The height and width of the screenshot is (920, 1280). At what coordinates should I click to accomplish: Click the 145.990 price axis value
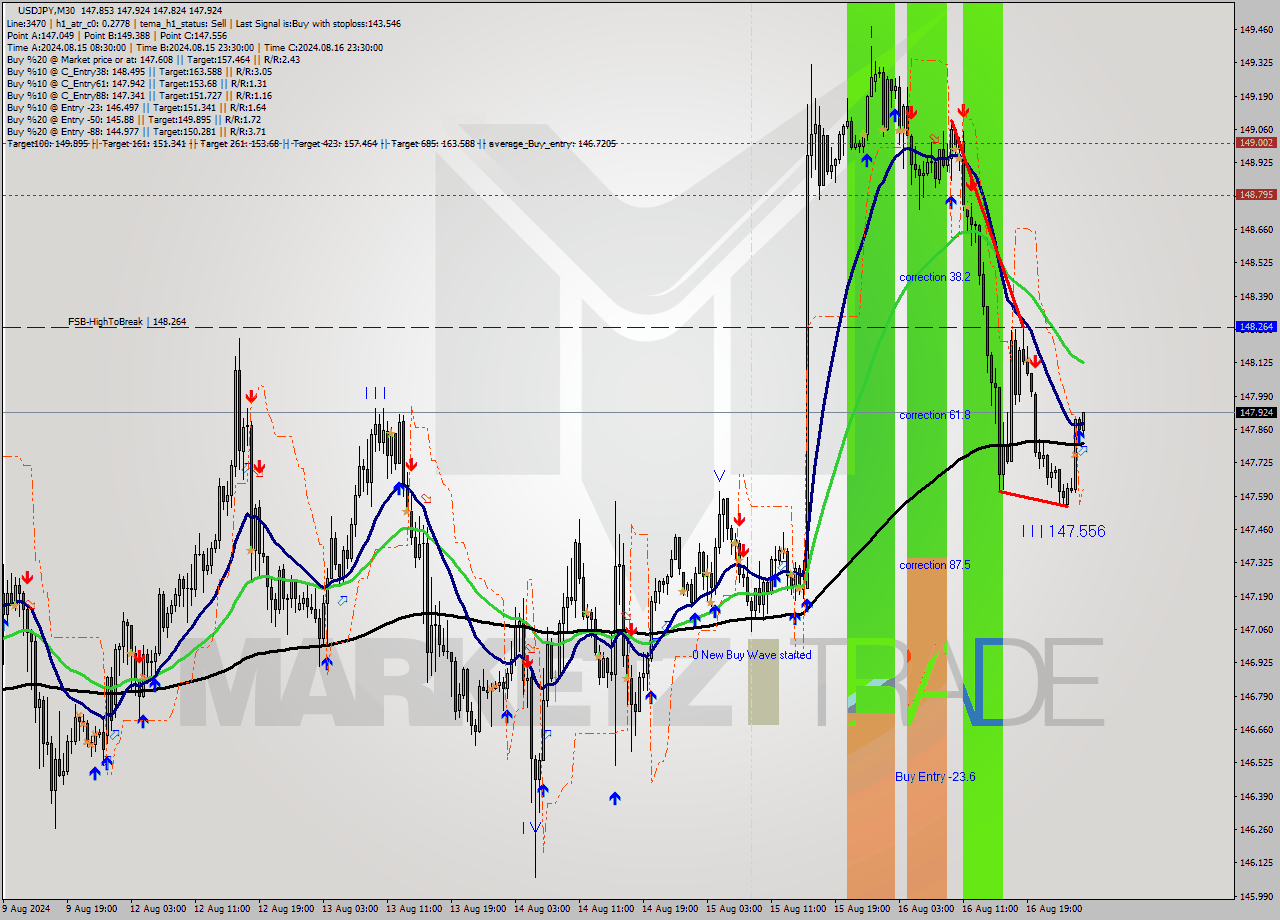1256,896
